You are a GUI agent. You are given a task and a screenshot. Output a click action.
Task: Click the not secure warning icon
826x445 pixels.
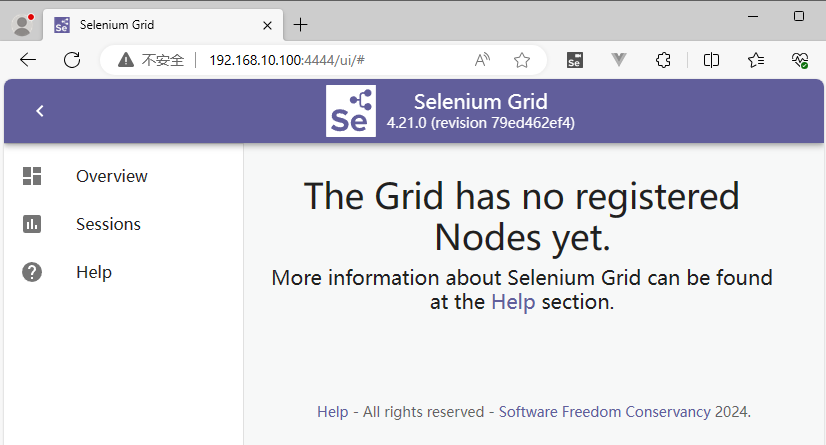pyautogui.click(x=125, y=60)
